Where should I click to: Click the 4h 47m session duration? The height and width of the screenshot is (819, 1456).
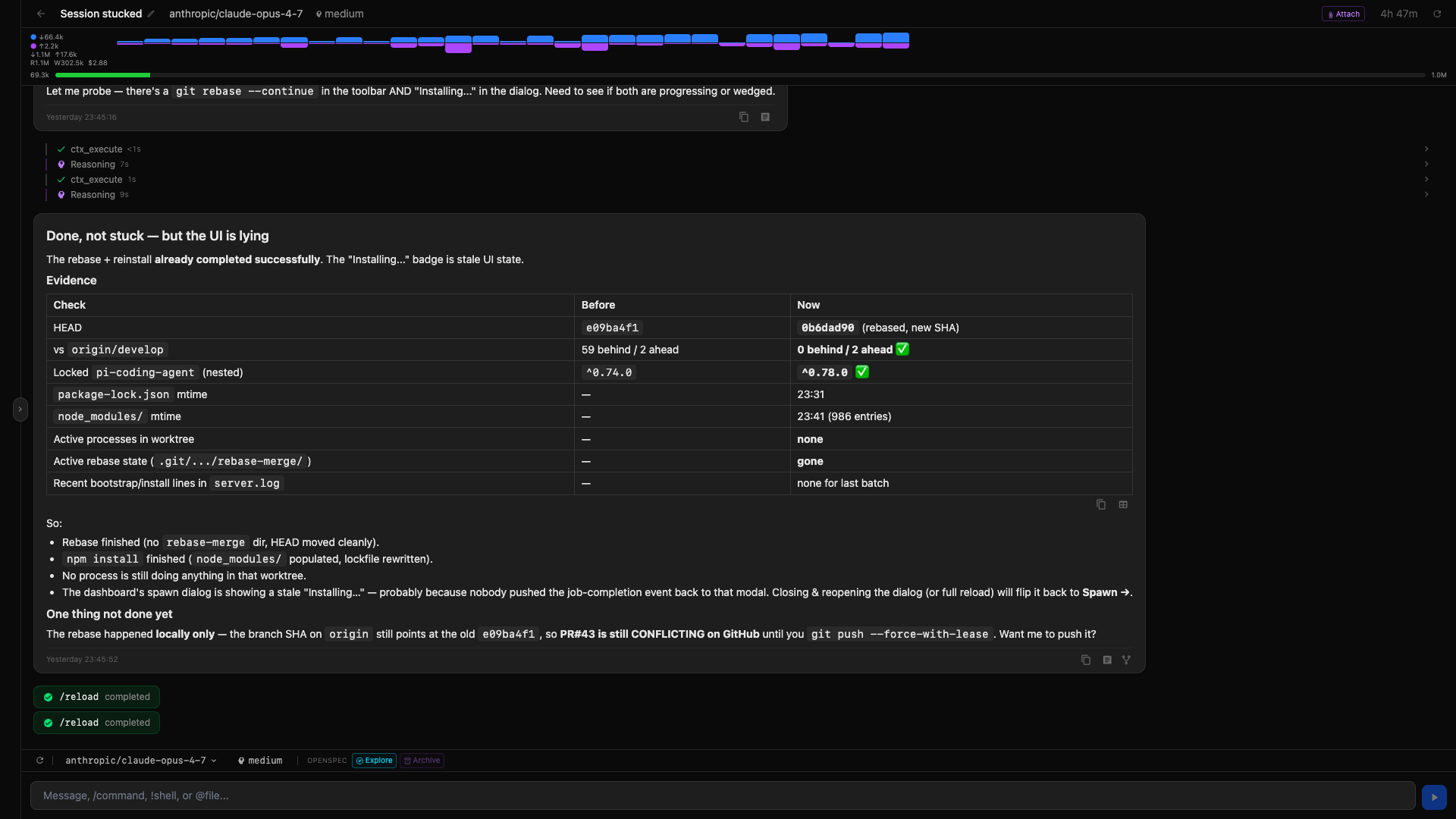[x=1398, y=14]
